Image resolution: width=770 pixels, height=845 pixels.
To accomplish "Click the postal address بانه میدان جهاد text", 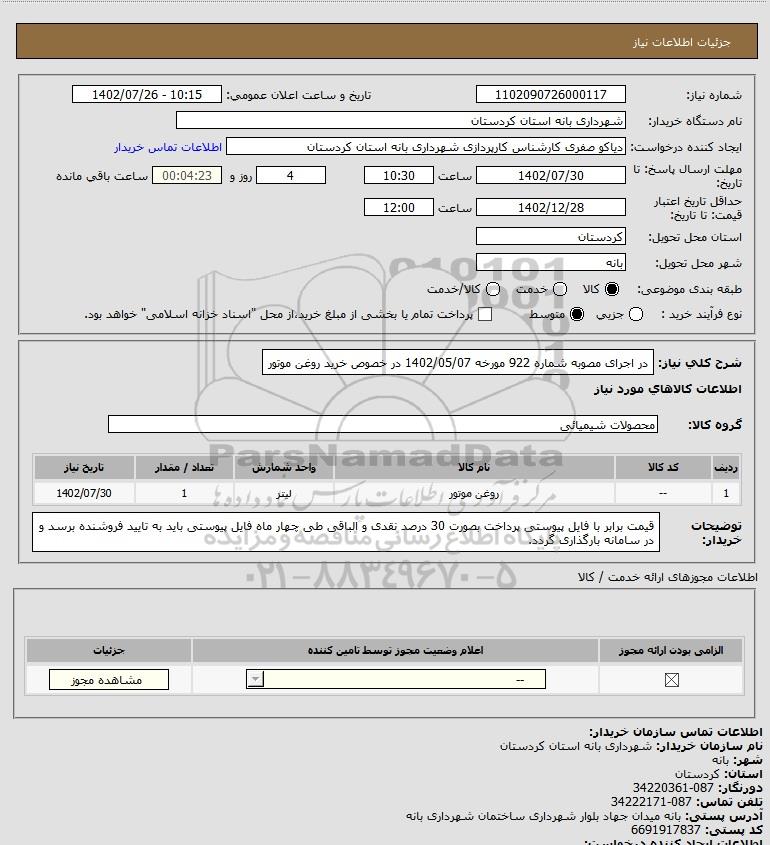I will click(x=544, y=815).
